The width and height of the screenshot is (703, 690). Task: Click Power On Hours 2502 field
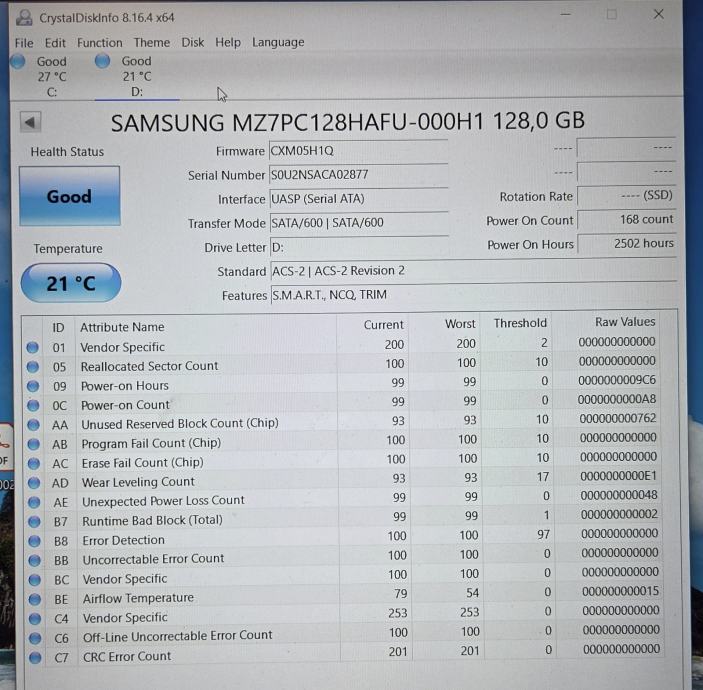[x=627, y=243]
